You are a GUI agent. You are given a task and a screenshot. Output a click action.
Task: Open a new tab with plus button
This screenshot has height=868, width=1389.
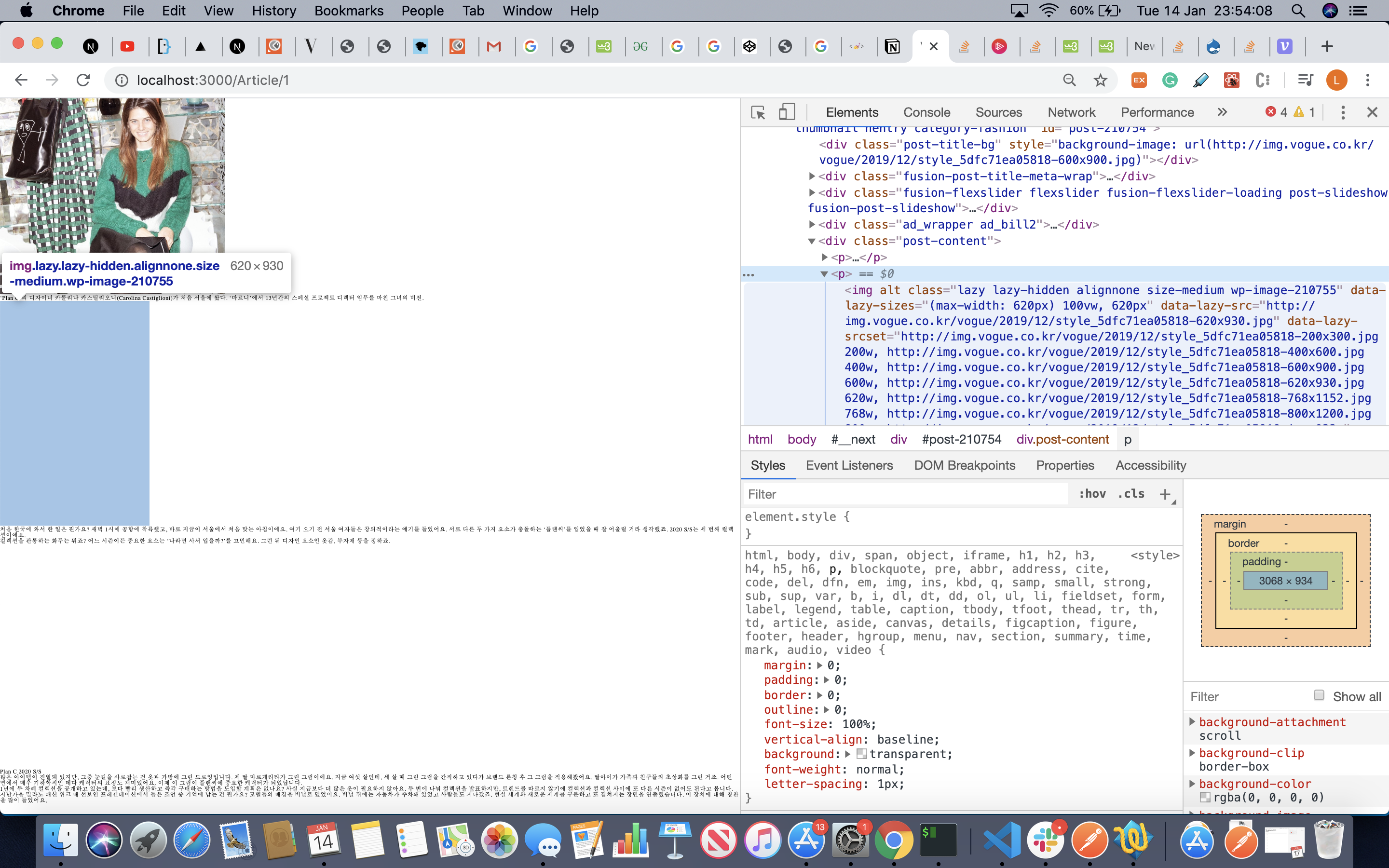coord(1326,46)
